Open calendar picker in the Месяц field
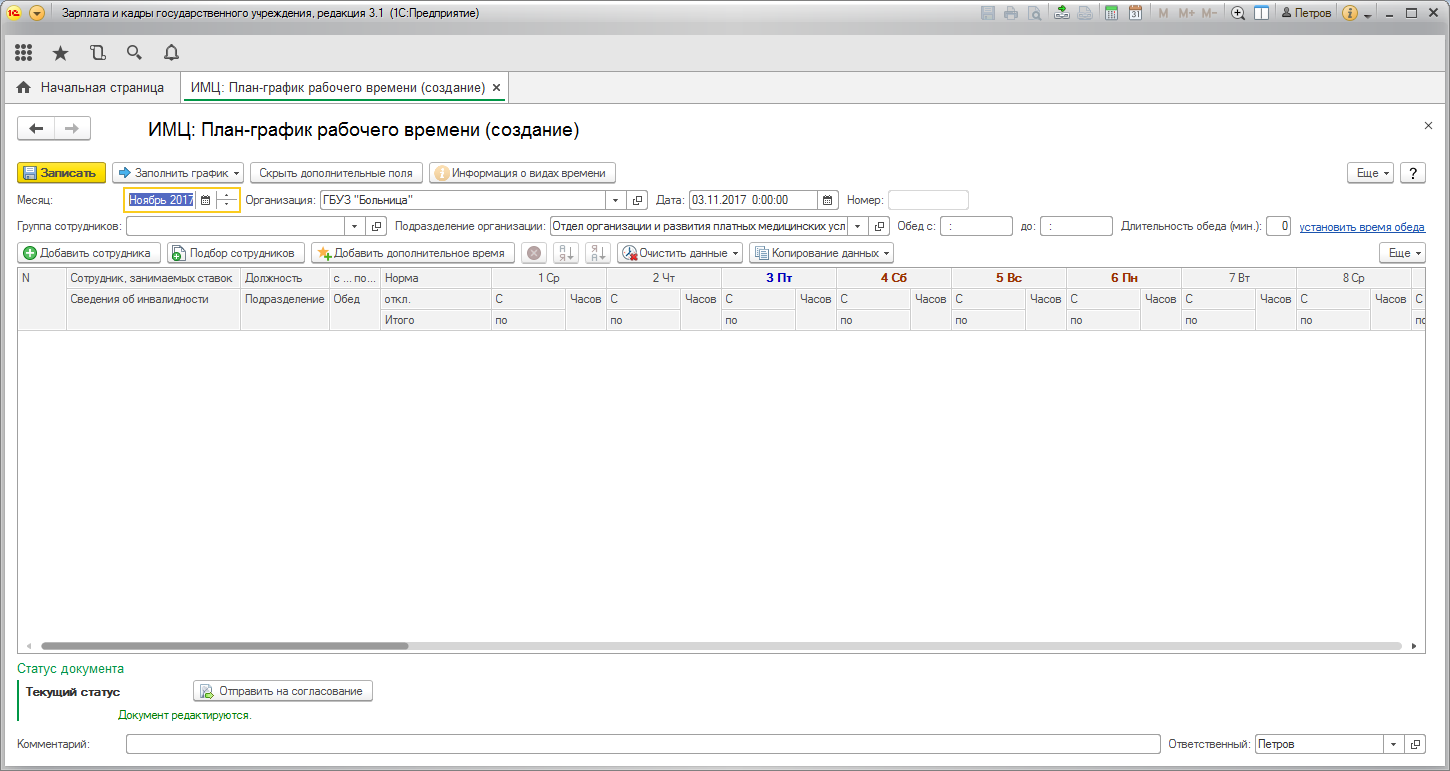 pos(206,200)
